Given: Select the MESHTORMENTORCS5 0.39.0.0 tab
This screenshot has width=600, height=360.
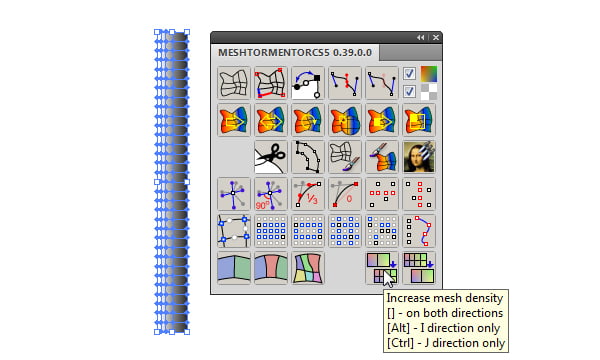Looking at the screenshot, I should click(295, 52).
